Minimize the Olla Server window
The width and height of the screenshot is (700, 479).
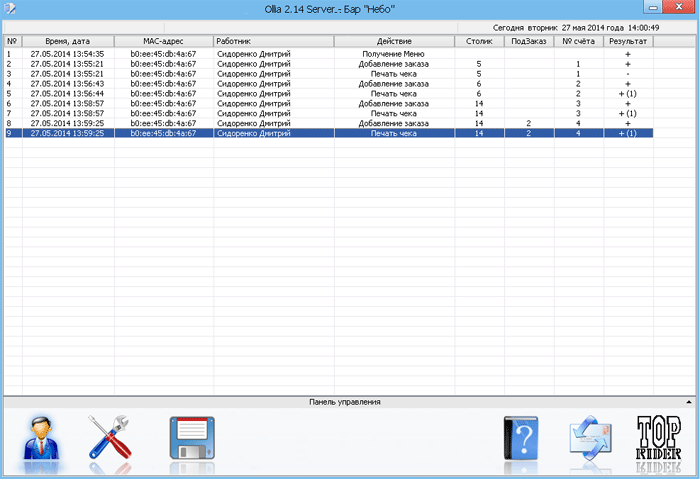(x=653, y=7)
